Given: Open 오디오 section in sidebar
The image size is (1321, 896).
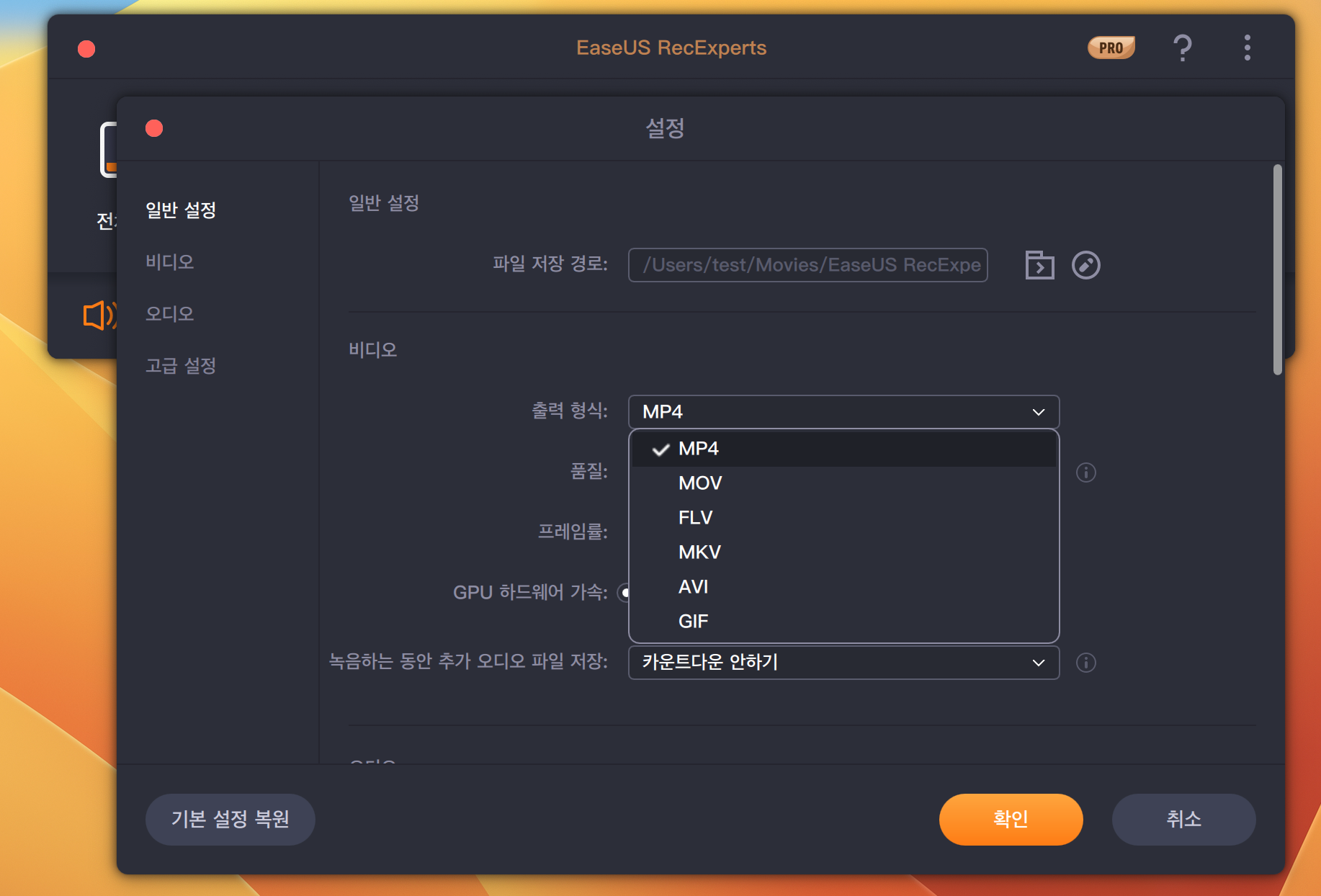Looking at the screenshot, I should (x=170, y=314).
